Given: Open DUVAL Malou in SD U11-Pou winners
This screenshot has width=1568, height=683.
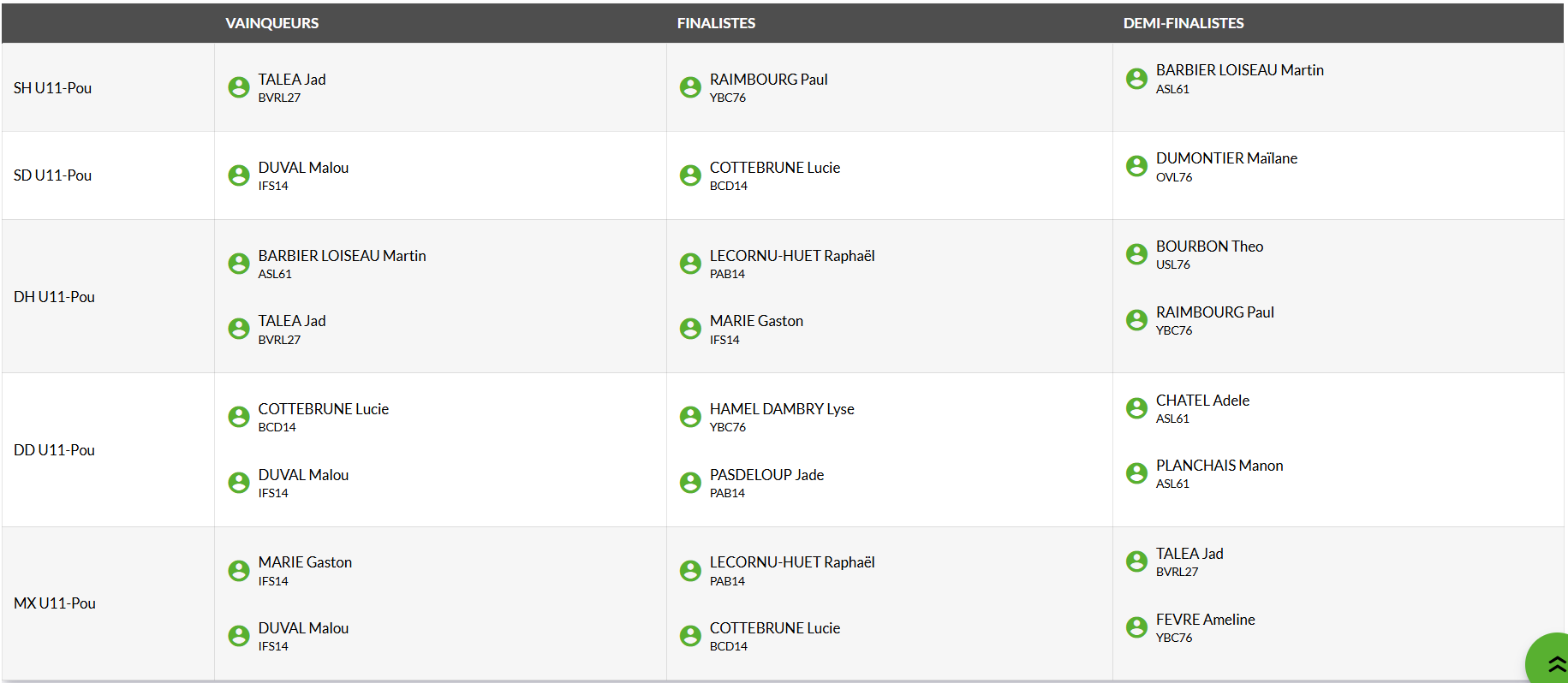Looking at the screenshot, I should click(303, 168).
